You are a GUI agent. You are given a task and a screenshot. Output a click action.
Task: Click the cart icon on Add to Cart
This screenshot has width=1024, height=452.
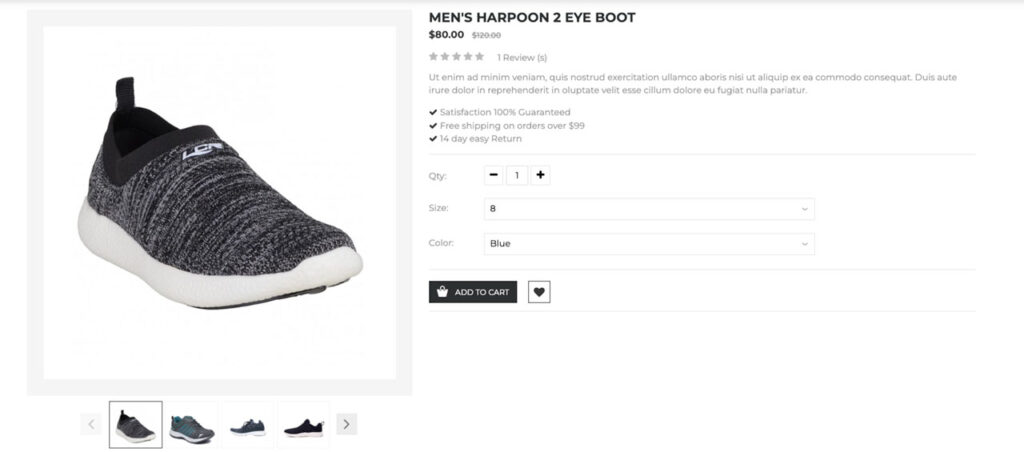click(x=443, y=292)
